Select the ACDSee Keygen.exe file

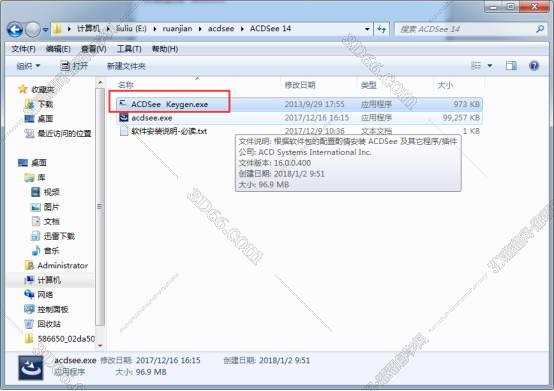click(x=299, y=104)
